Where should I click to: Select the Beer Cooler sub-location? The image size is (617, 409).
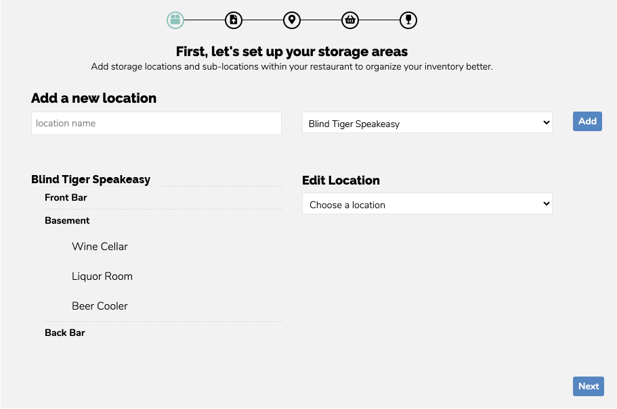click(x=100, y=307)
